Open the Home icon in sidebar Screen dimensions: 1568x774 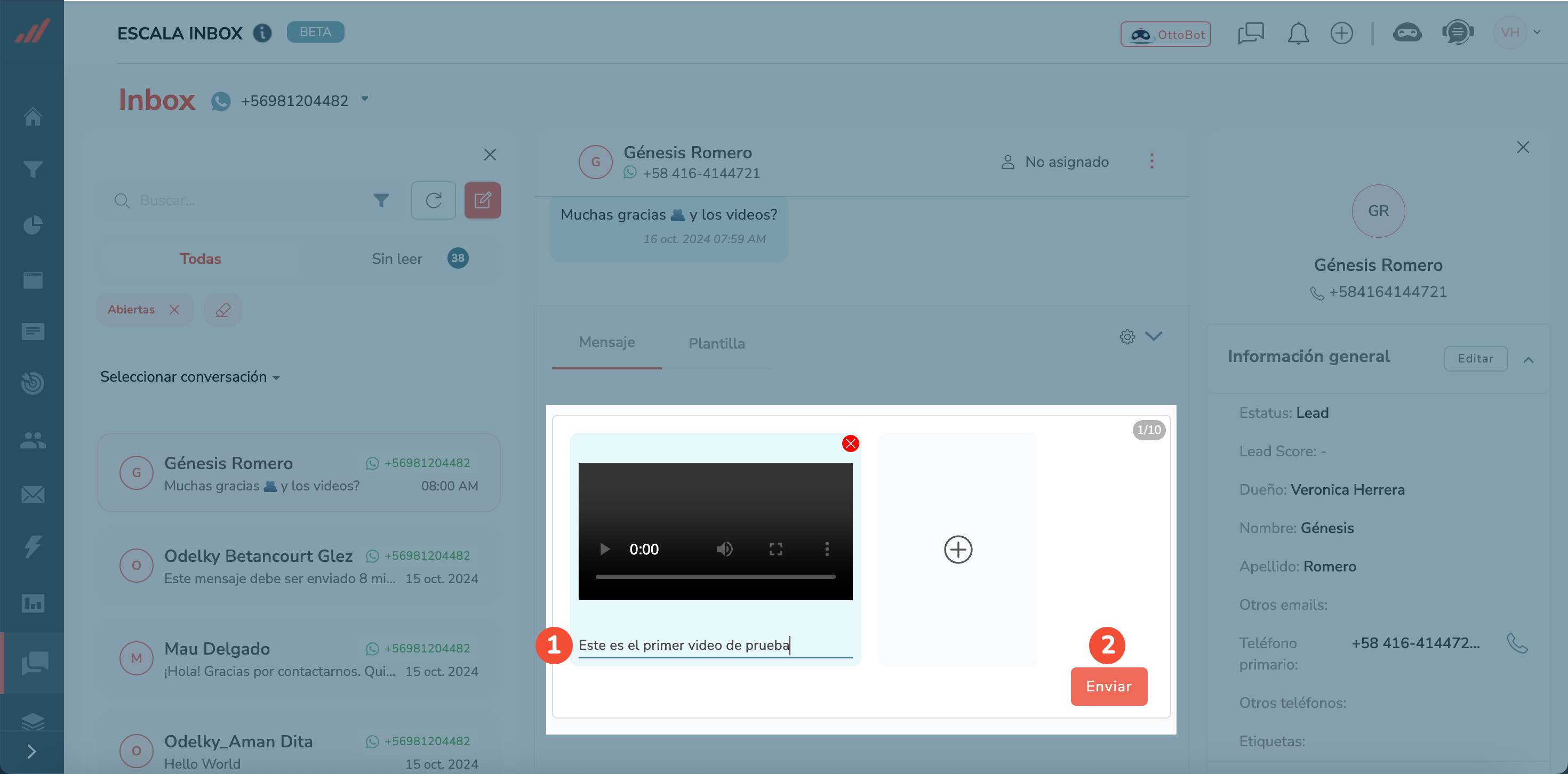click(x=33, y=116)
